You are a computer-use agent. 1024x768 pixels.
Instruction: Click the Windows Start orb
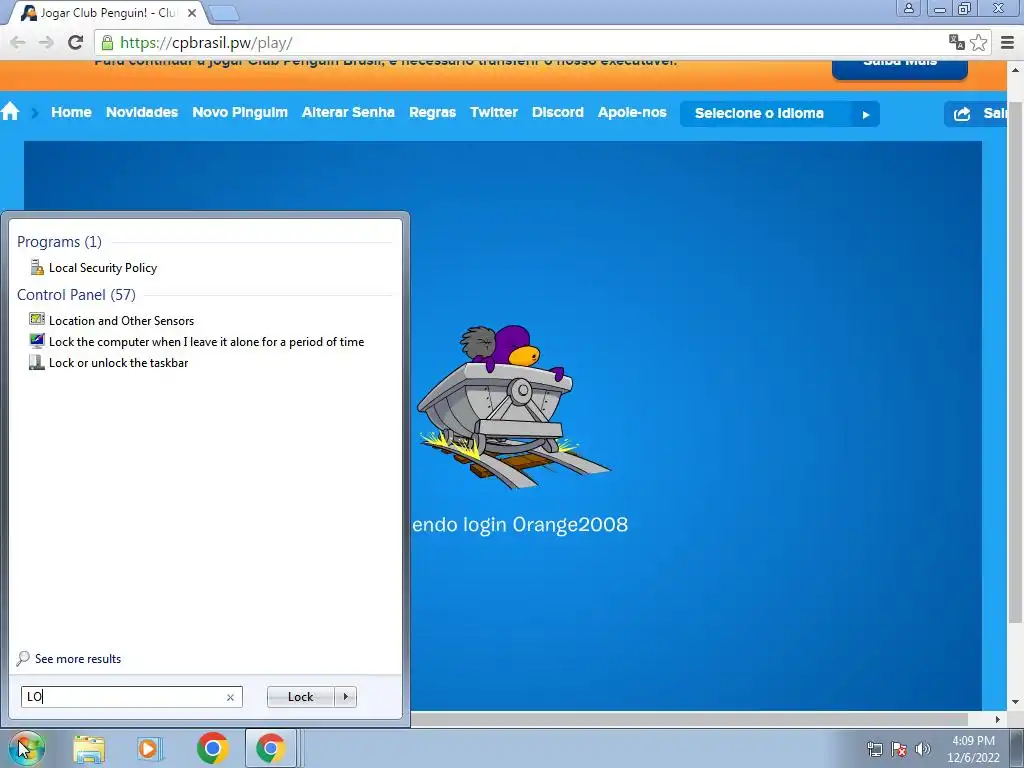pyautogui.click(x=26, y=748)
